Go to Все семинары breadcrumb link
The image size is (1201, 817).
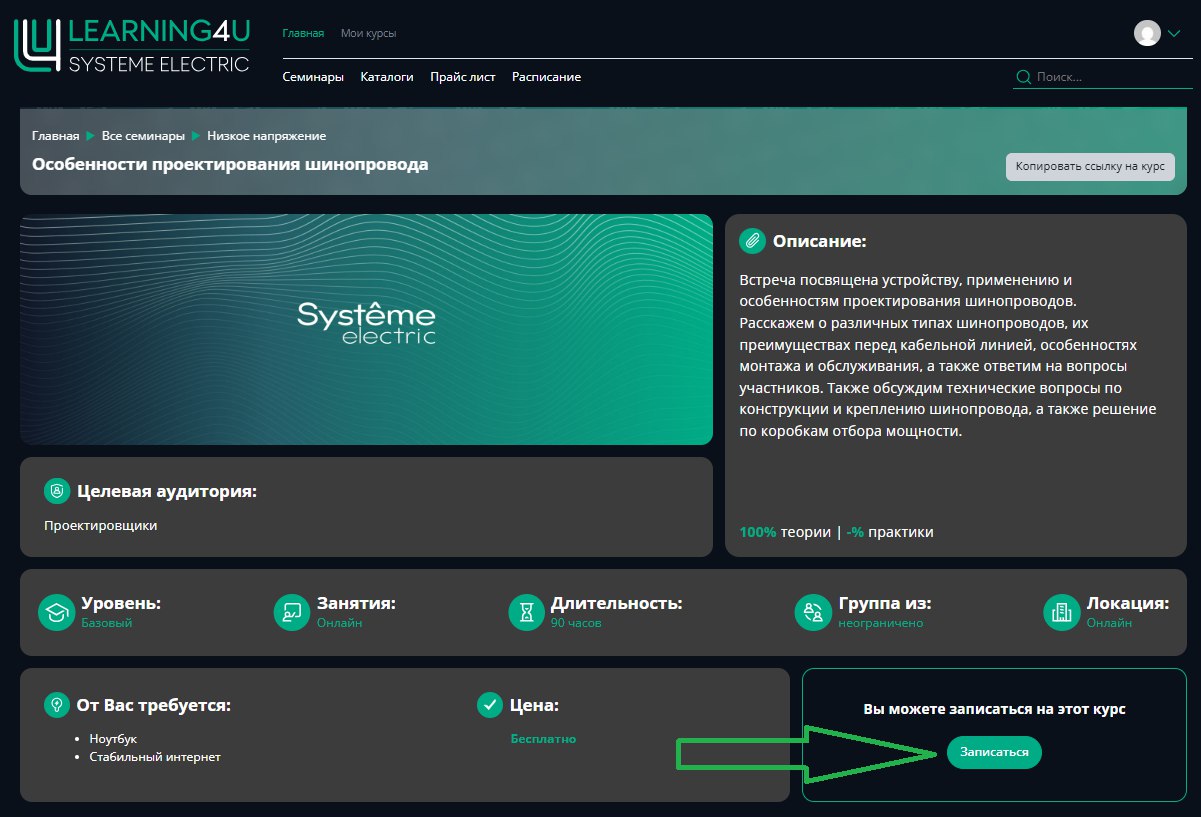[x=143, y=136]
